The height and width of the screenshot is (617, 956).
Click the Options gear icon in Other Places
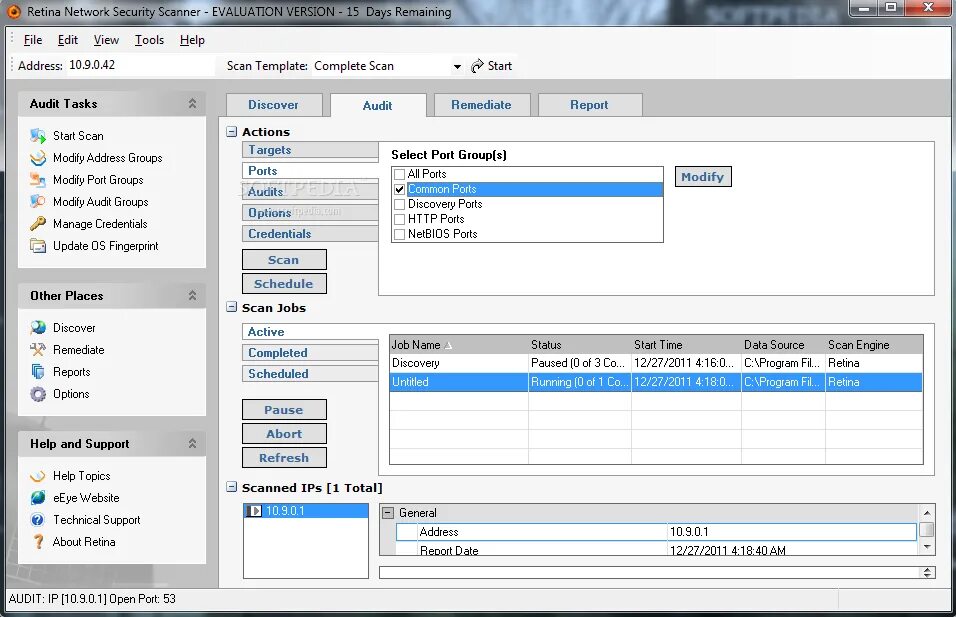[38, 394]
